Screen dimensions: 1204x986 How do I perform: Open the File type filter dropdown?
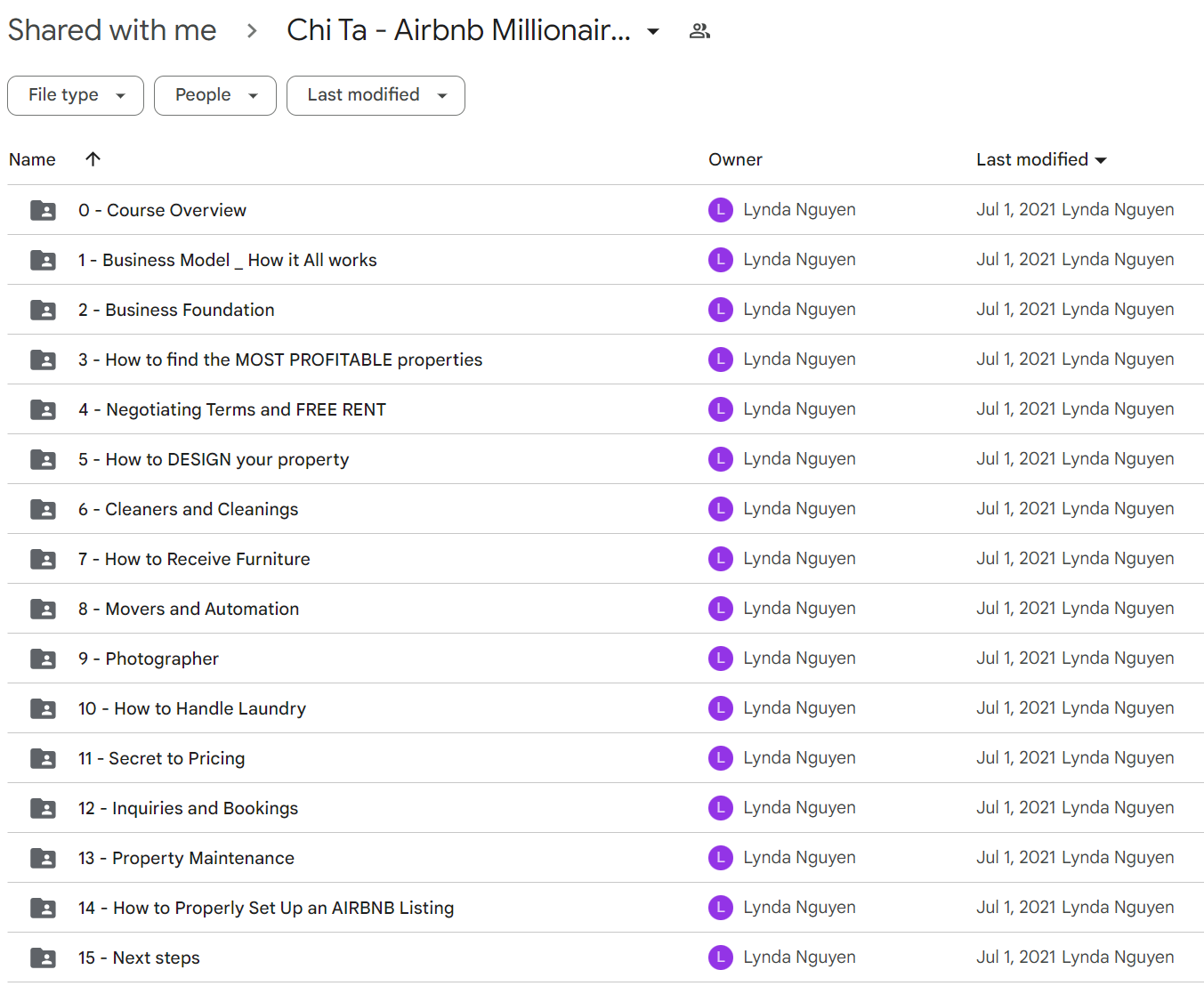pos(76,95)
